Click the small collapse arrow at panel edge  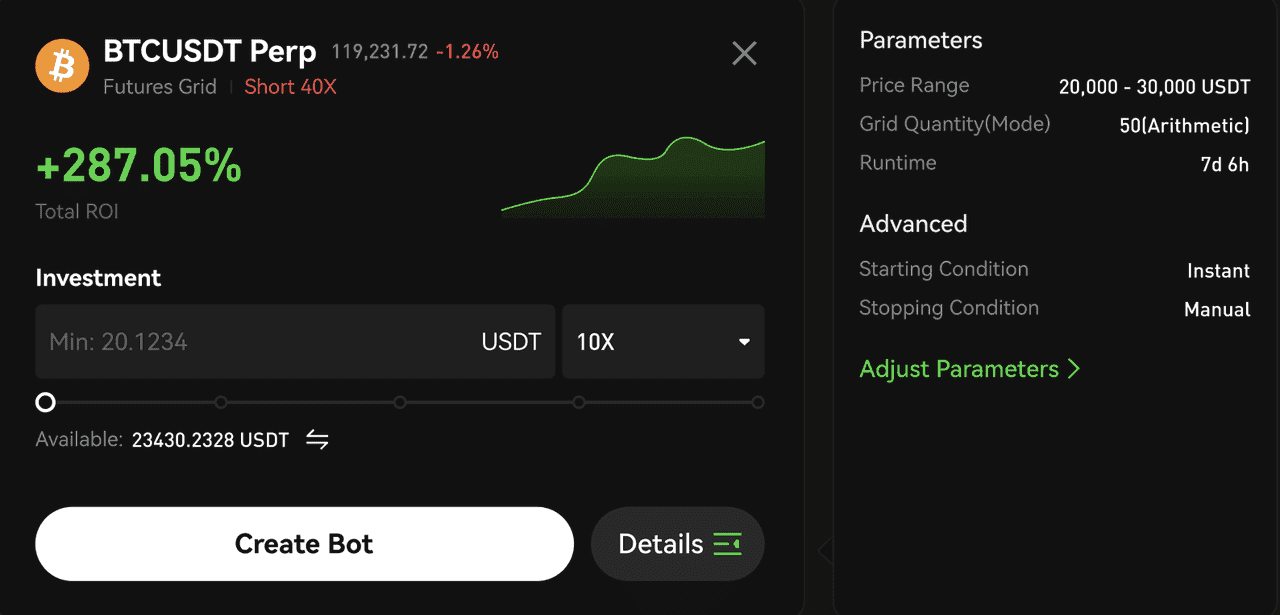[x=824, y=550]
